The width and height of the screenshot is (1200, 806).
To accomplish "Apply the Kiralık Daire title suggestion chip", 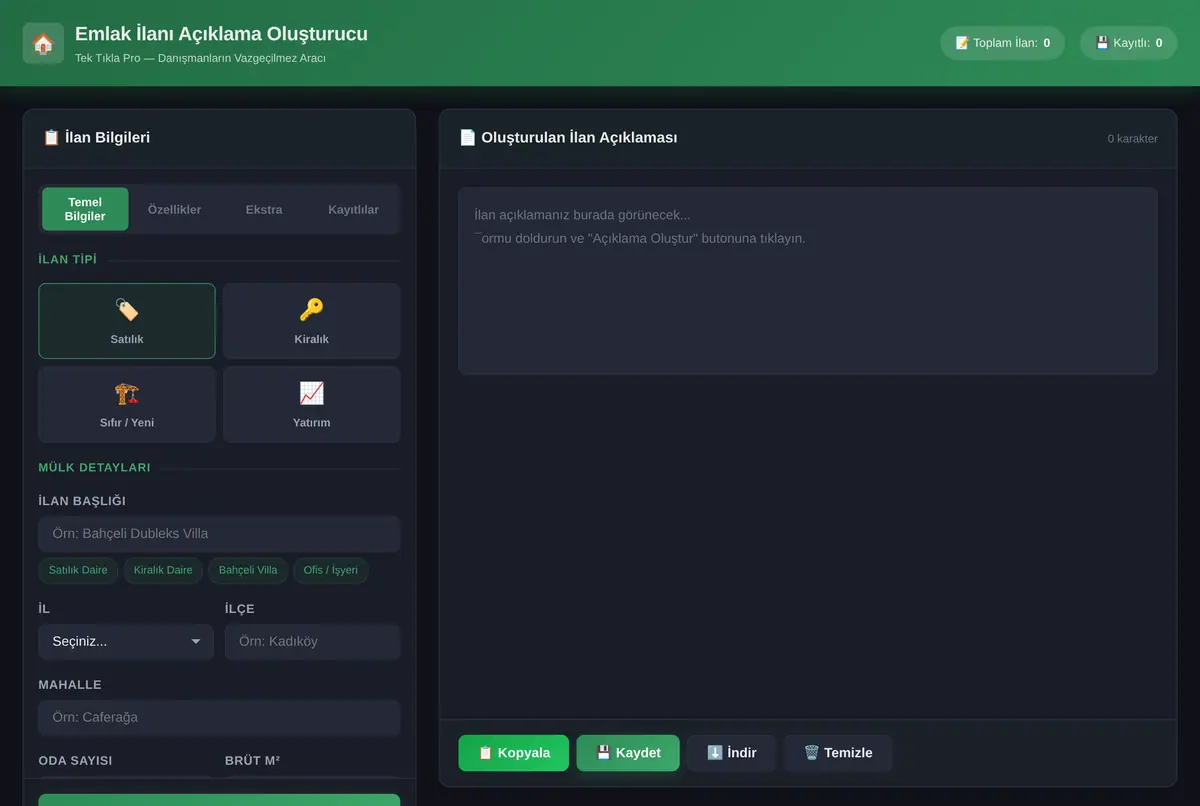I will (x=163, y=570).
